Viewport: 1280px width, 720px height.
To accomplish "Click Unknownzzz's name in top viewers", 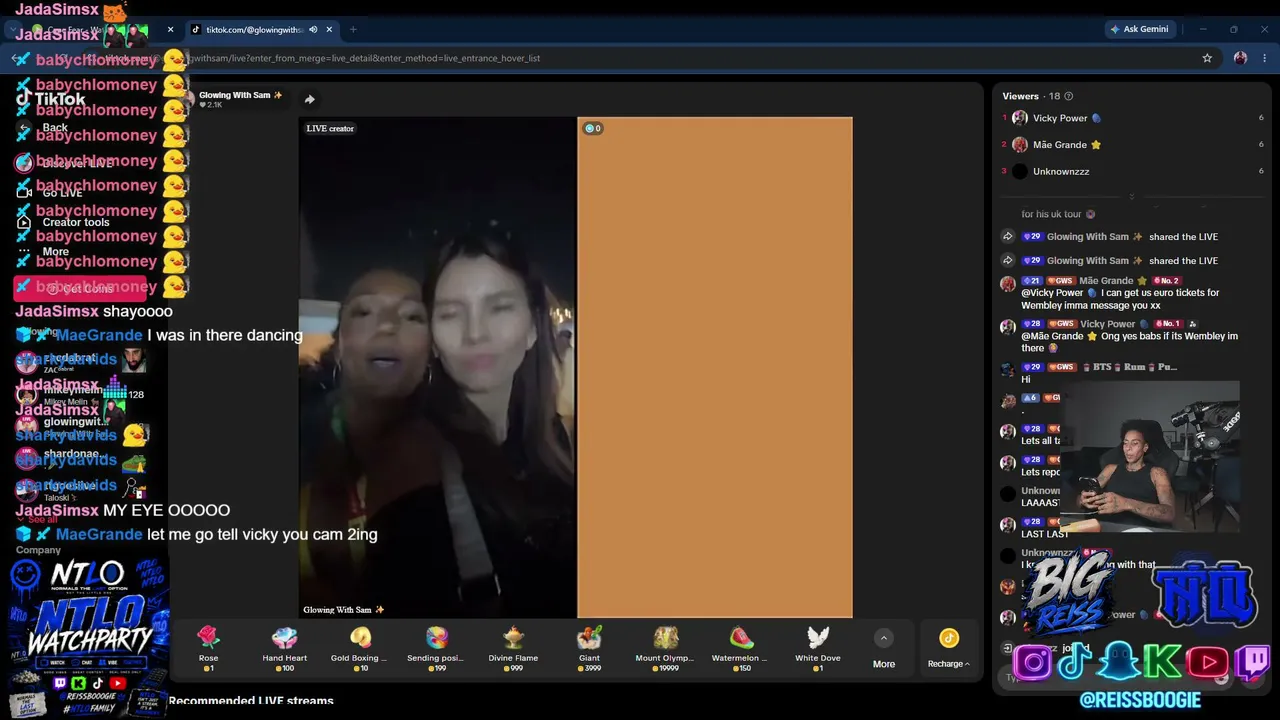I will pyautogui.click(x=1061, y=172).
